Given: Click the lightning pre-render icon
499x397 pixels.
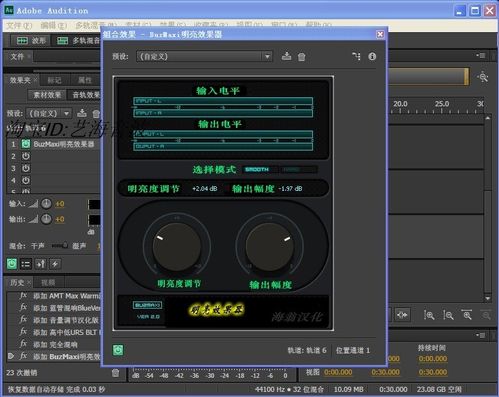Looking at the screenshot, I should 55,264.
